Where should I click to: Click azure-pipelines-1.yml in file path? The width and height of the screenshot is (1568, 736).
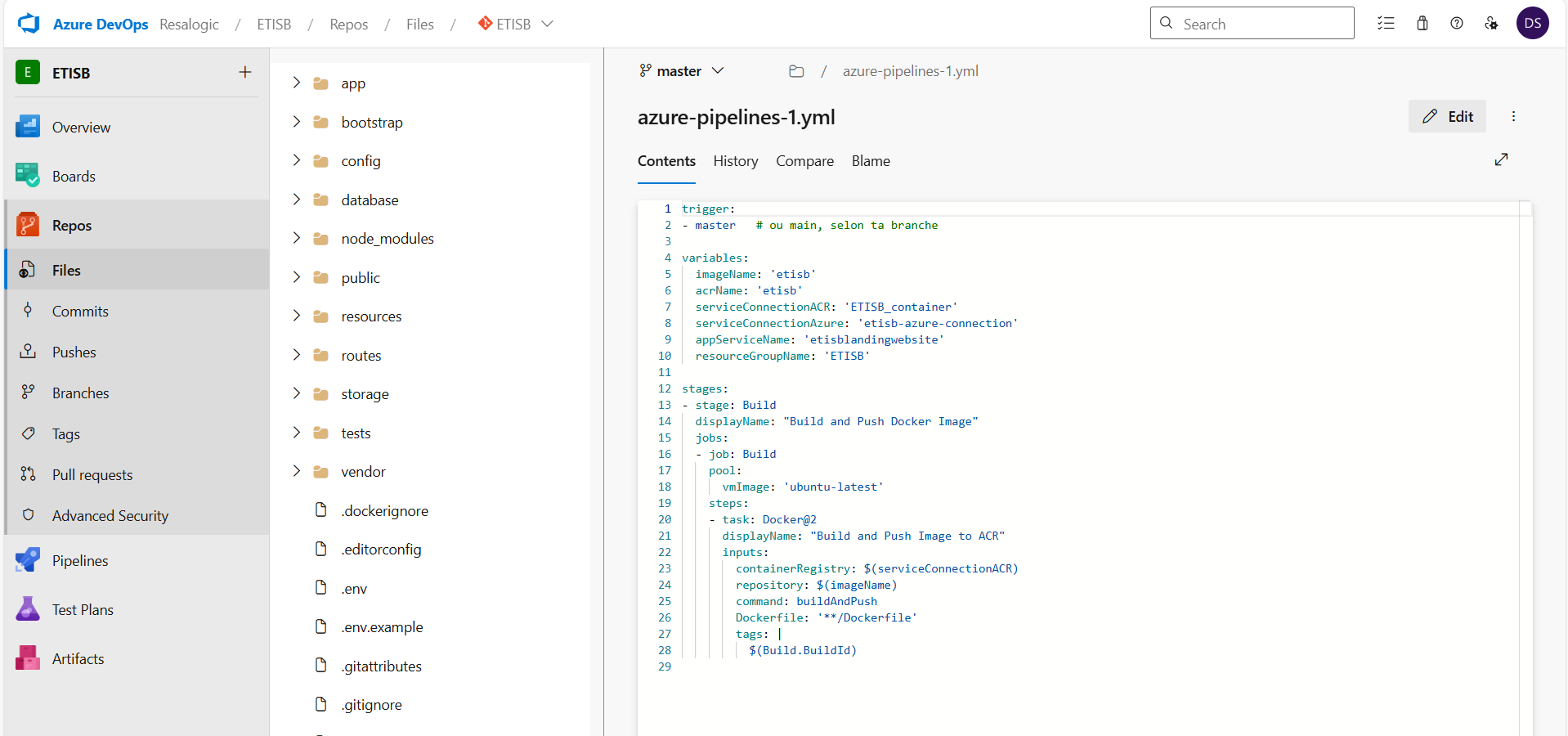pyautogui.click(x=911, y=71)
